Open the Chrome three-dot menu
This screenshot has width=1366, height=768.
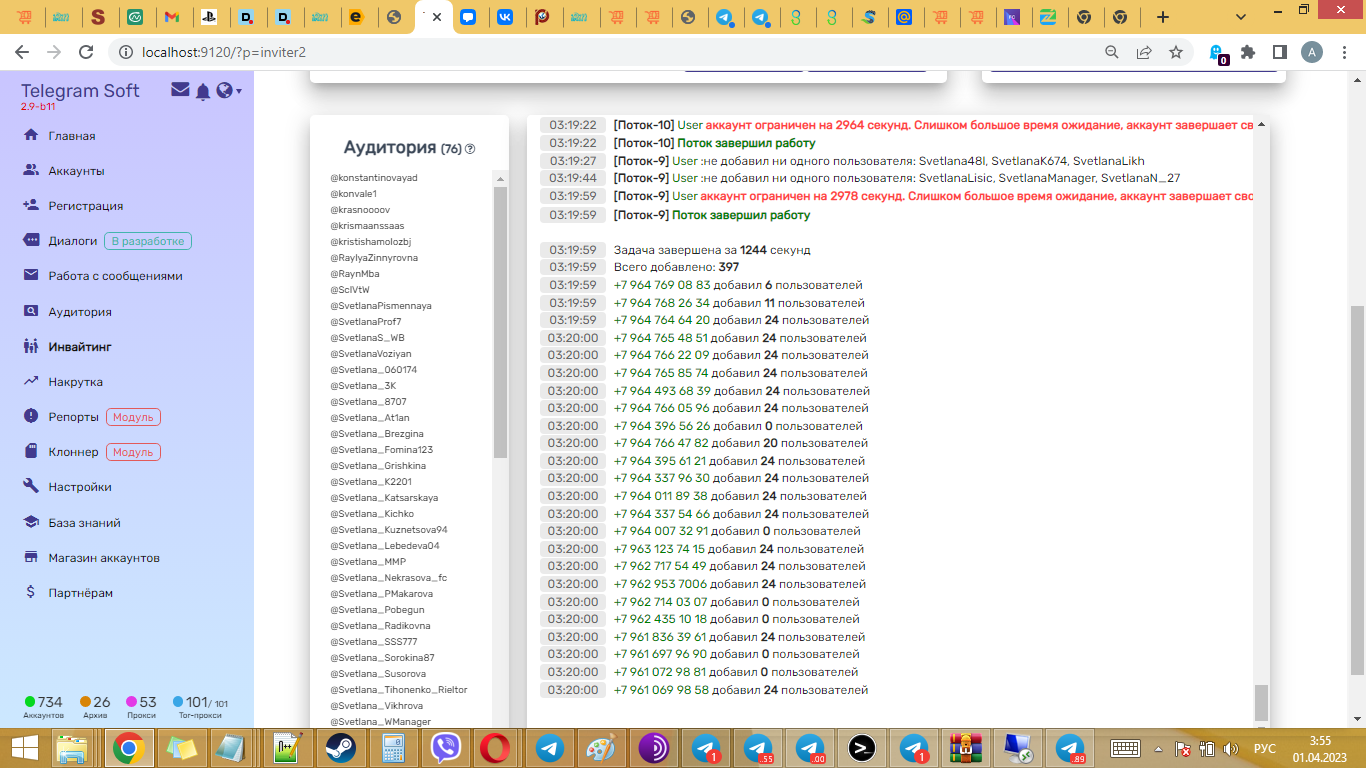(x=1344, y=52)
